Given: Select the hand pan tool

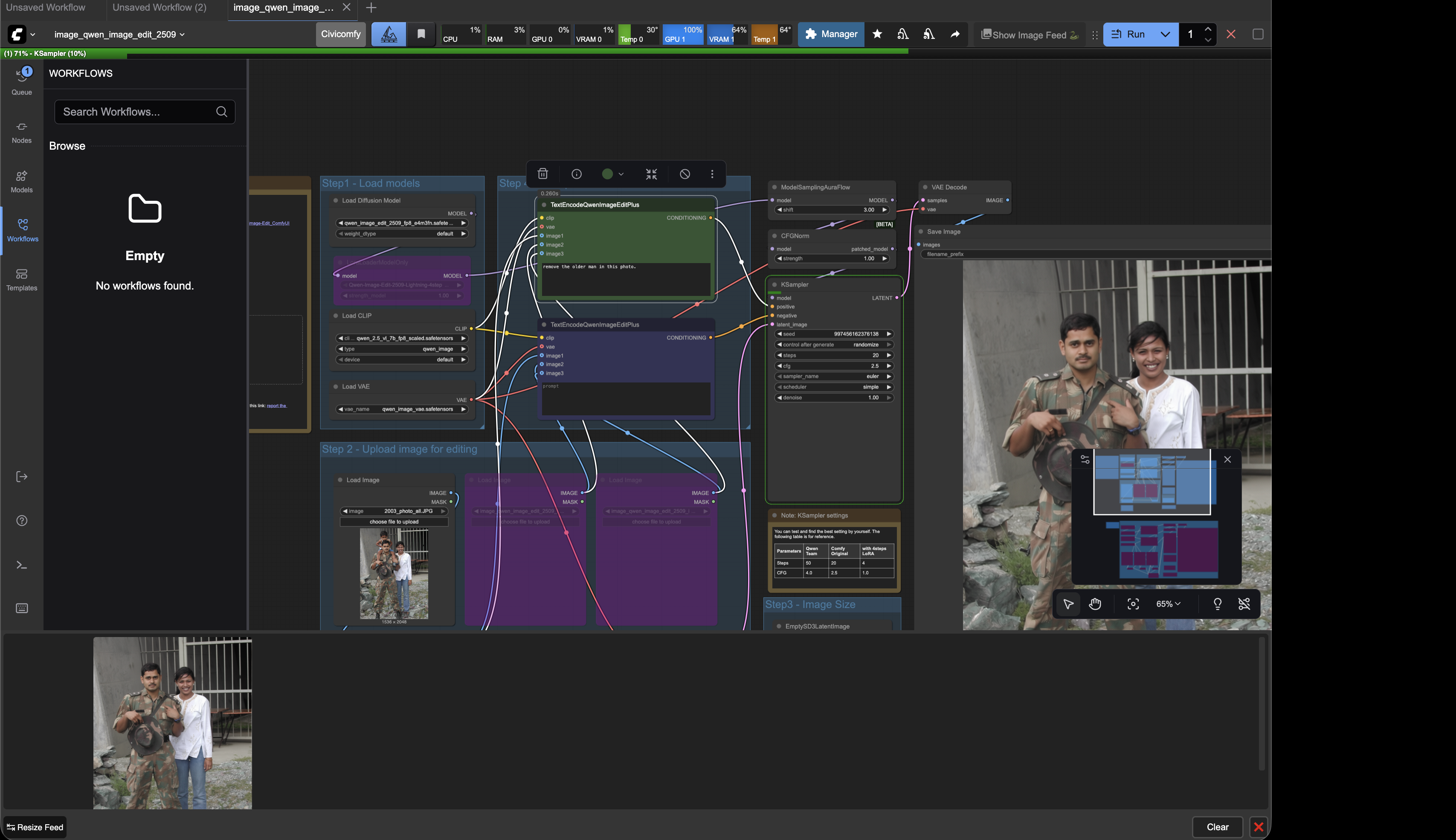Looking at the screenshot, I should coord(1095,603).
